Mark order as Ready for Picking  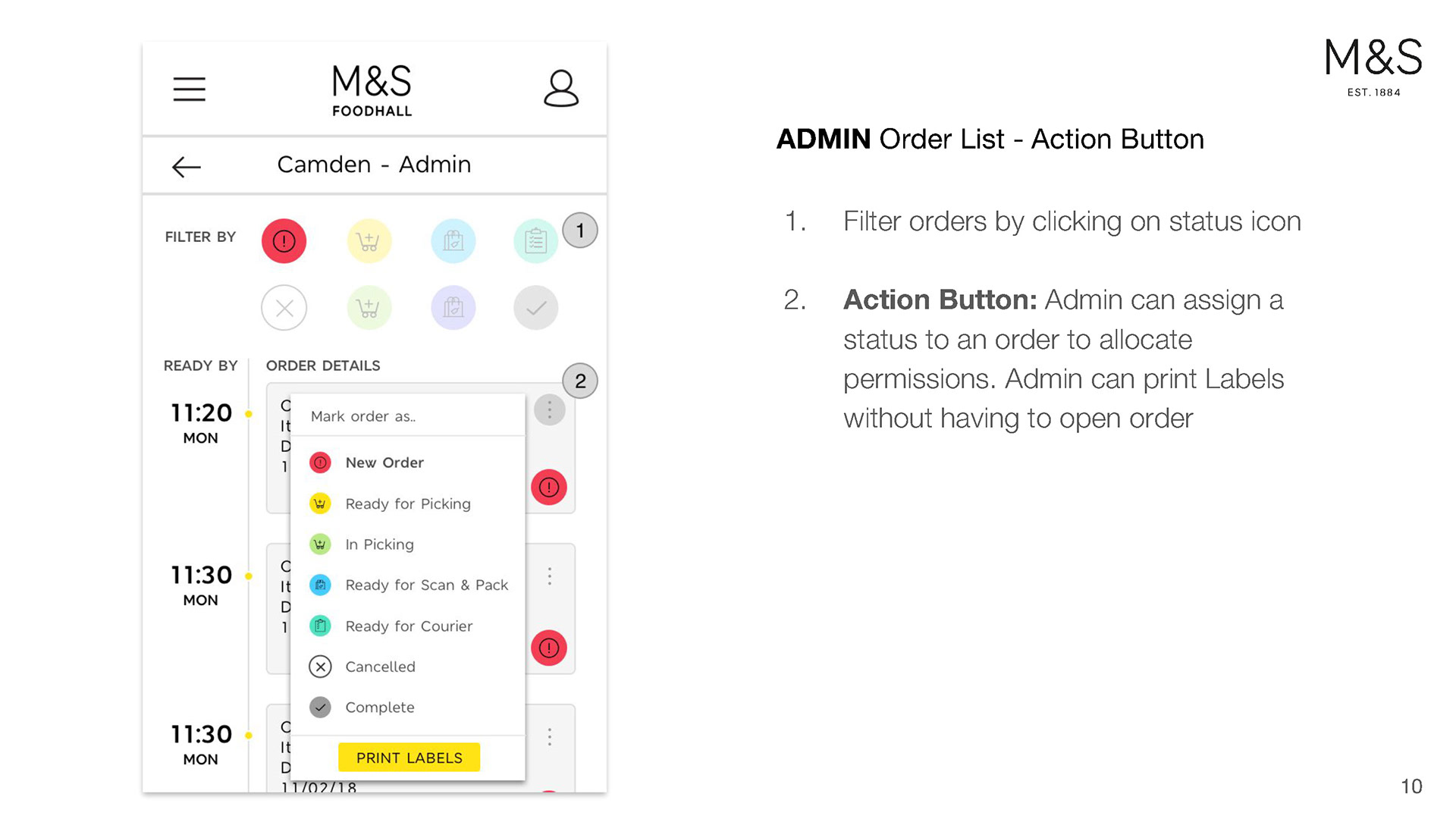click(x=408, y=504)
